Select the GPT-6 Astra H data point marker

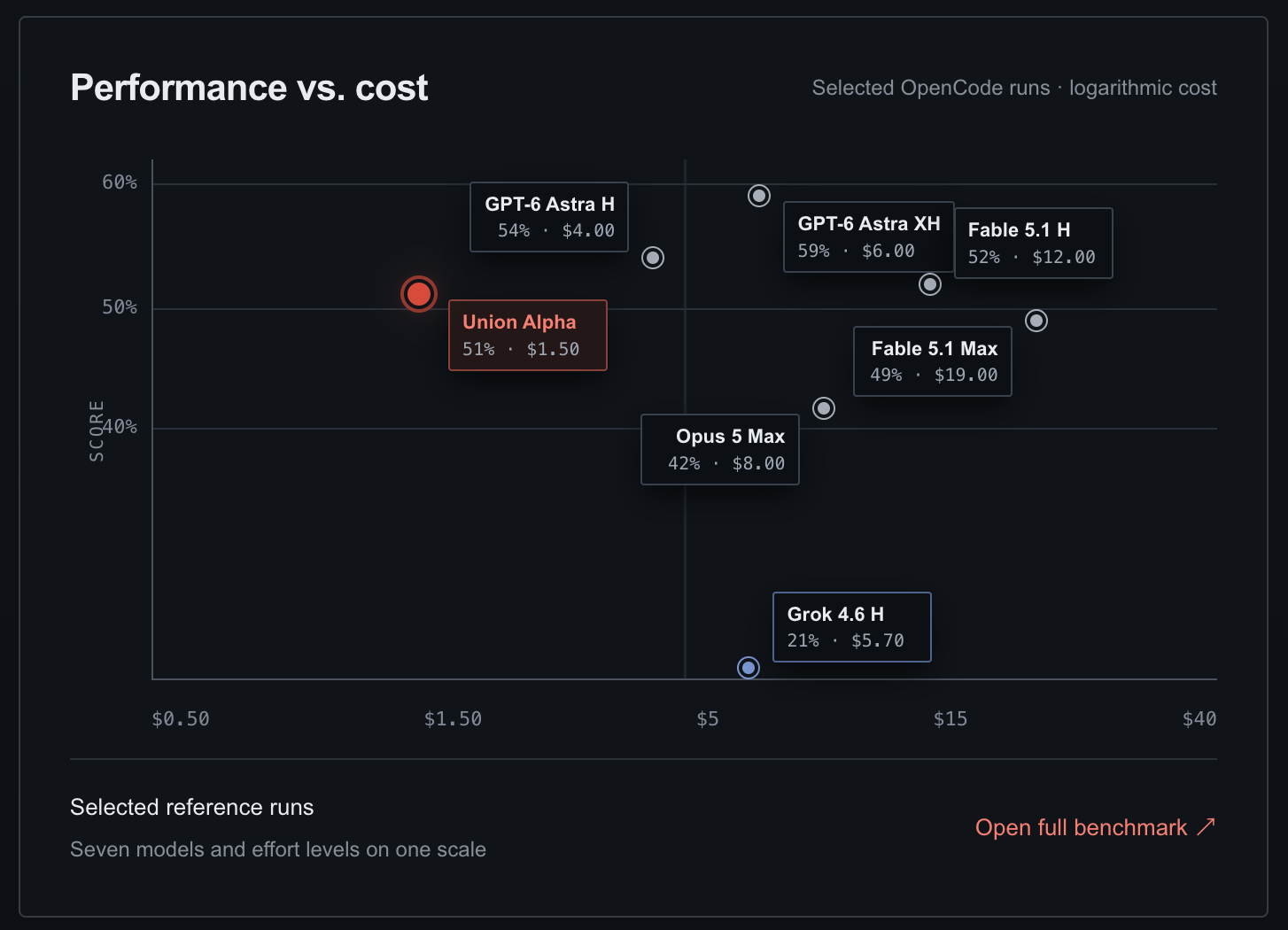(653, 258)
